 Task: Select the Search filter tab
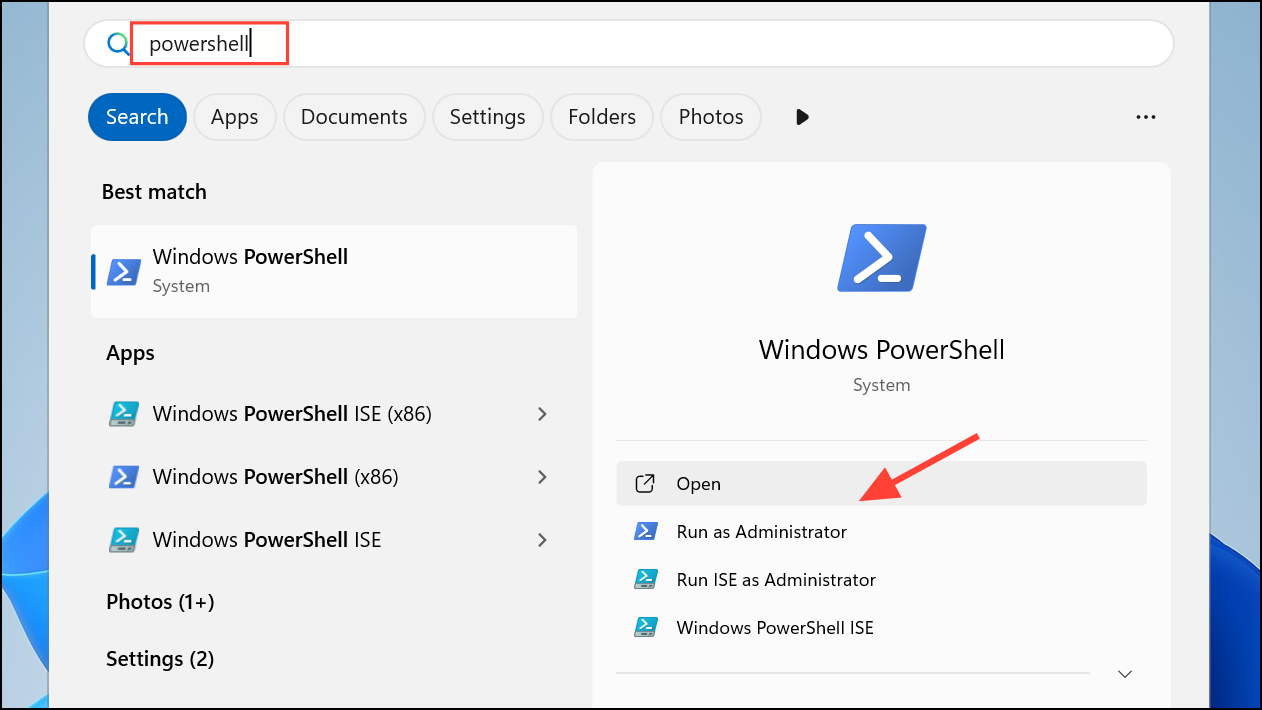pos(137,117)
